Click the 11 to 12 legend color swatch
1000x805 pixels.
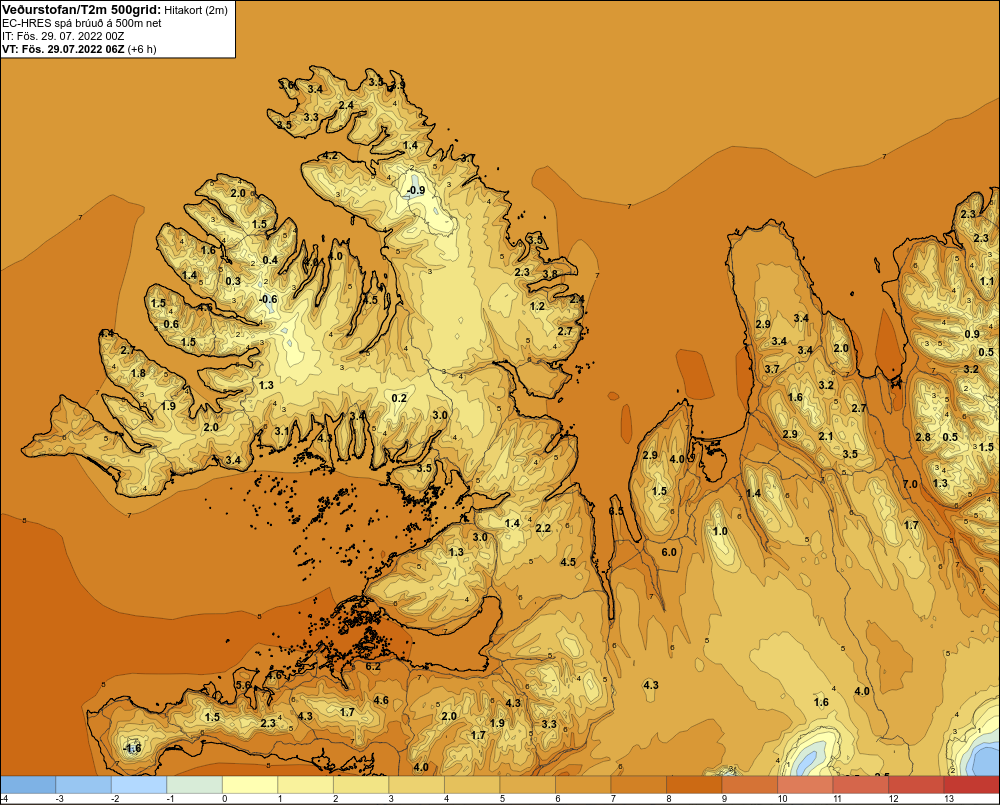click(x=860, y=785)
